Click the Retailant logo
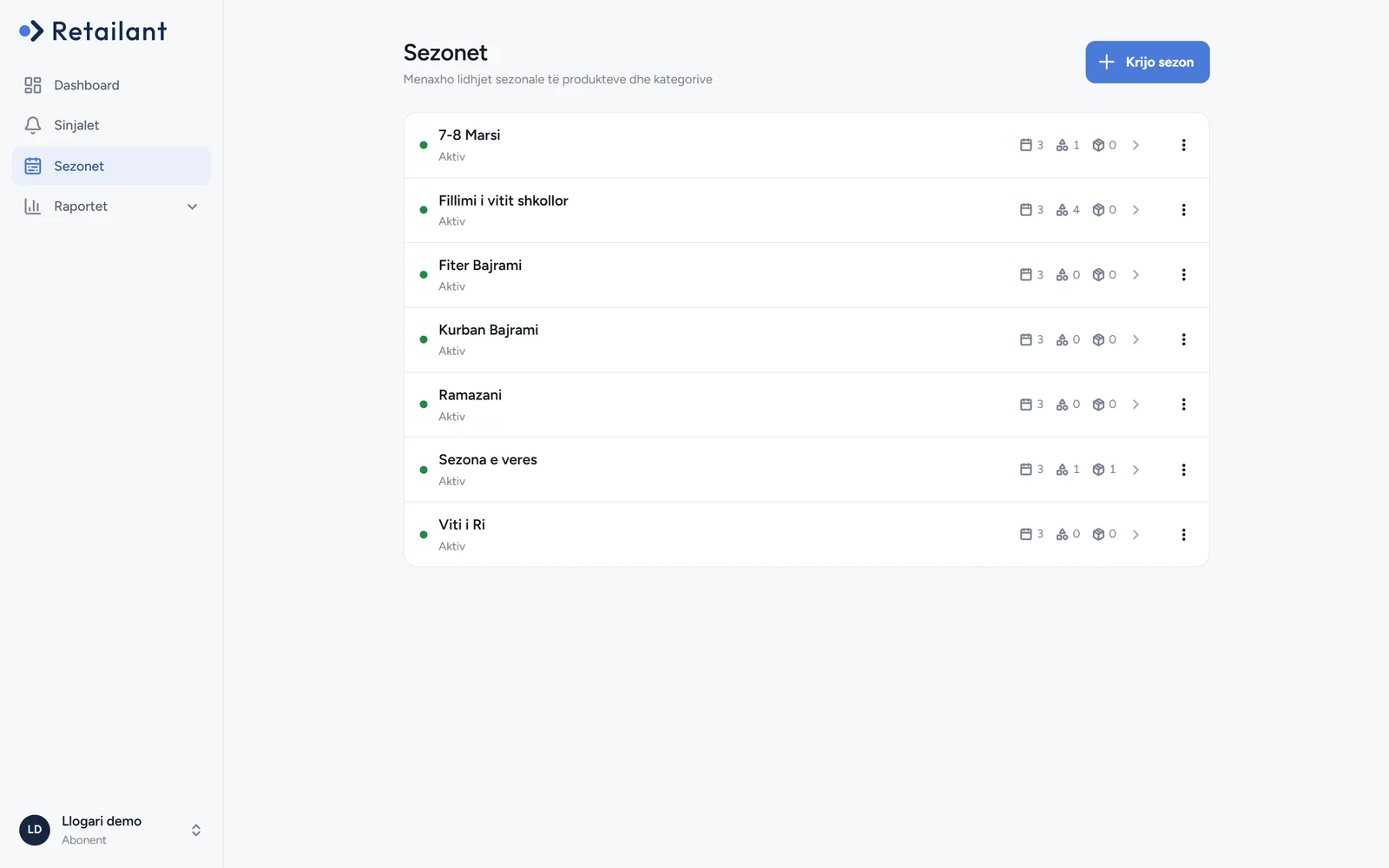1389x868 pixels. coord(93,31)
